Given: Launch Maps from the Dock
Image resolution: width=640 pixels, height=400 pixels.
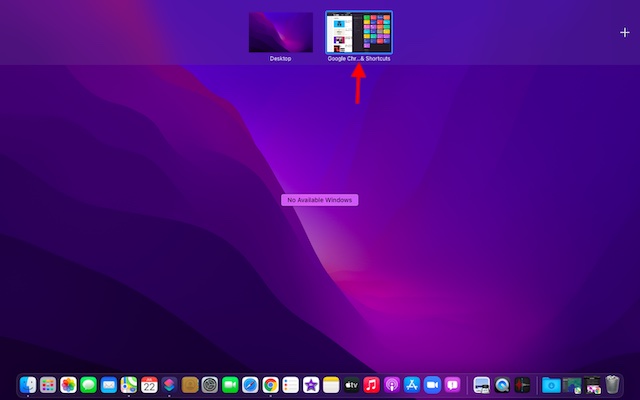Looking at the screenshot, I should [x=129, y=384].
